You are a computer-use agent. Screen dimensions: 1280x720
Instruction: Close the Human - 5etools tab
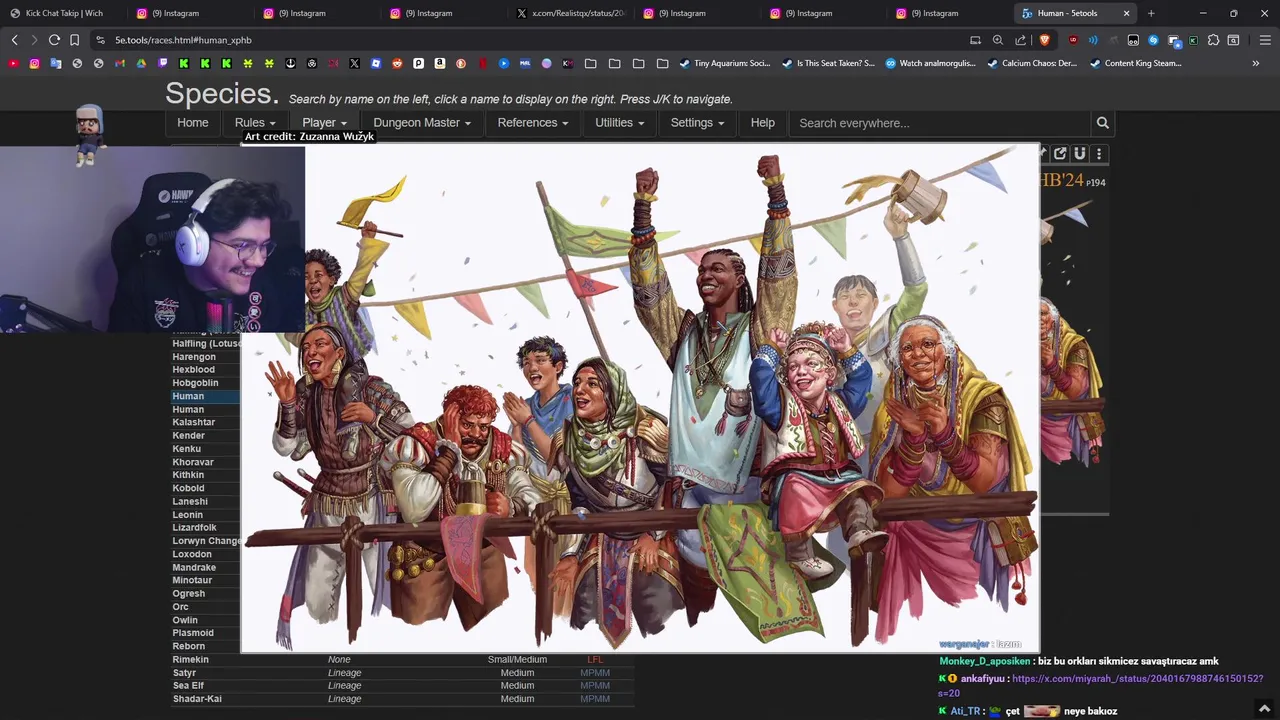pyautogui.click(x=1126, y=13)
